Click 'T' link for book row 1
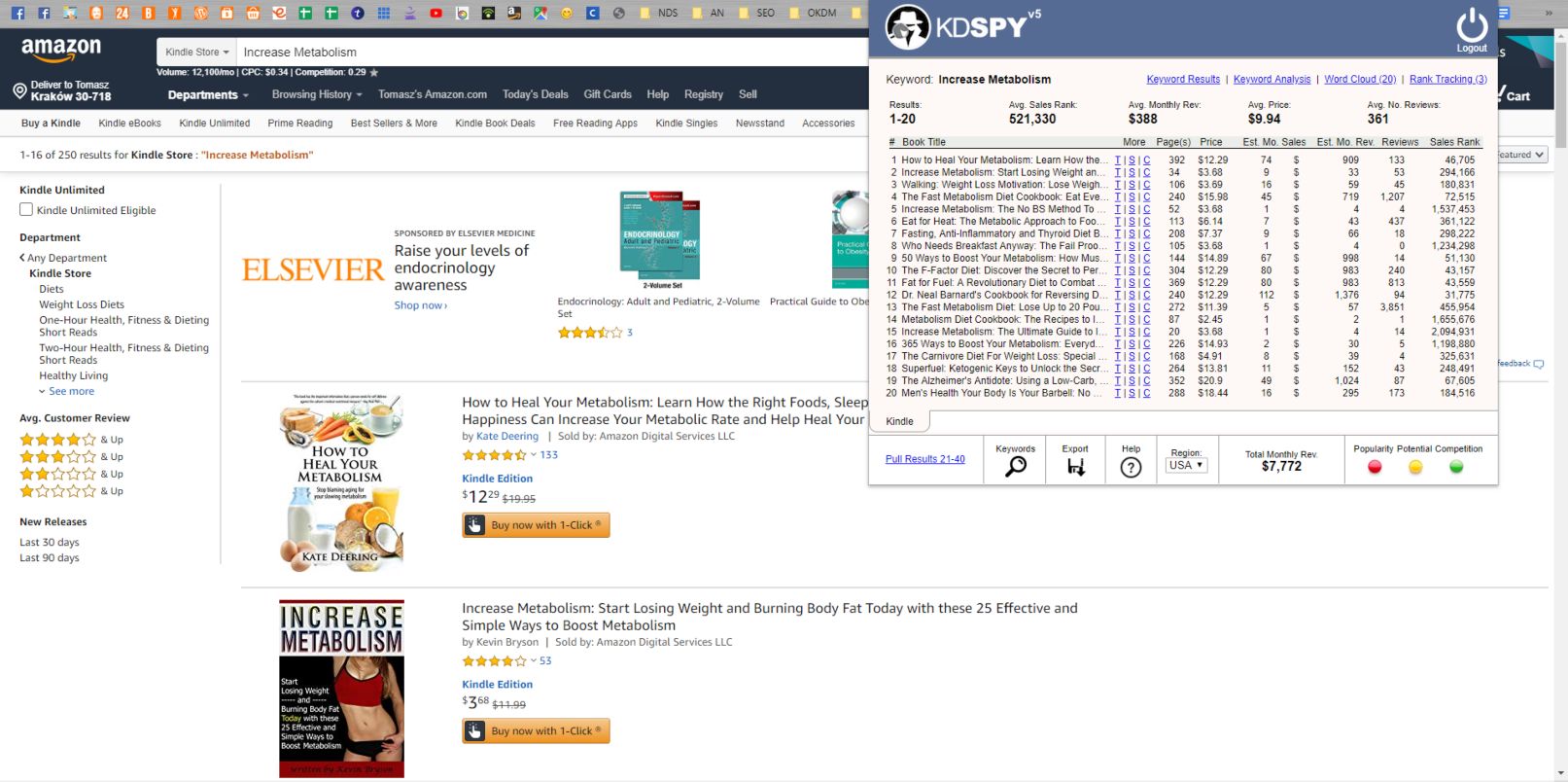The height and width of the screenshot is (782, 1568). click(1118, 160)
